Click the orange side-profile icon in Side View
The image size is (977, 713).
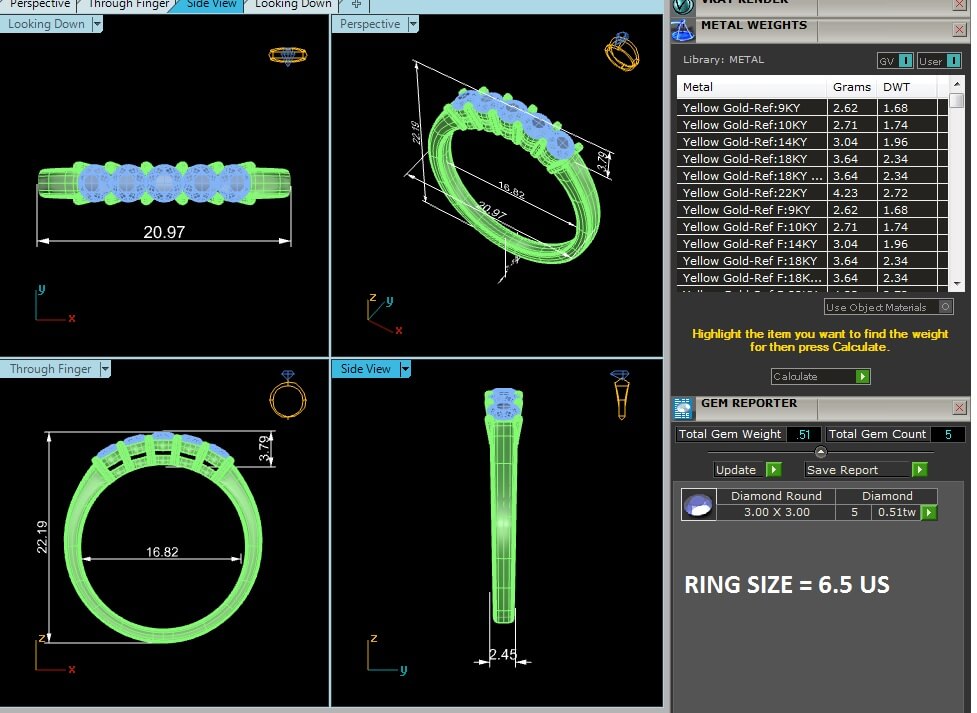tap(620, 393)
